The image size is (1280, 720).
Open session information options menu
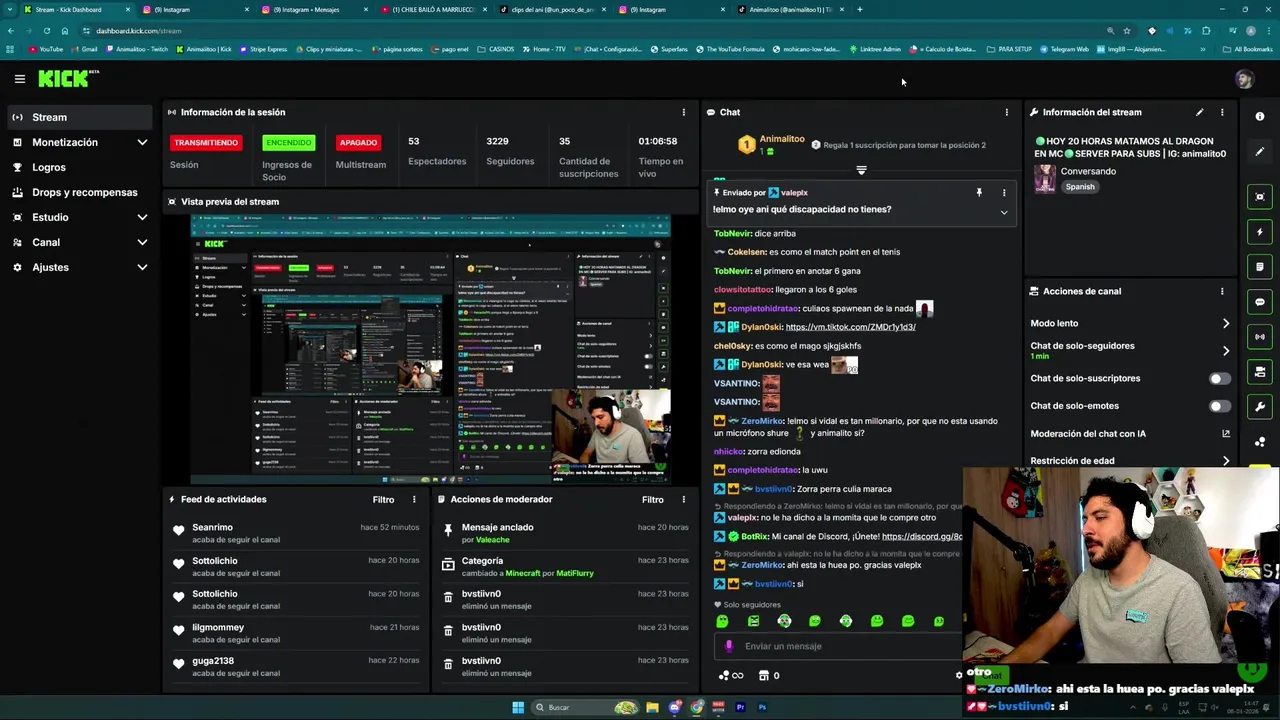click(x=684, y=112)
